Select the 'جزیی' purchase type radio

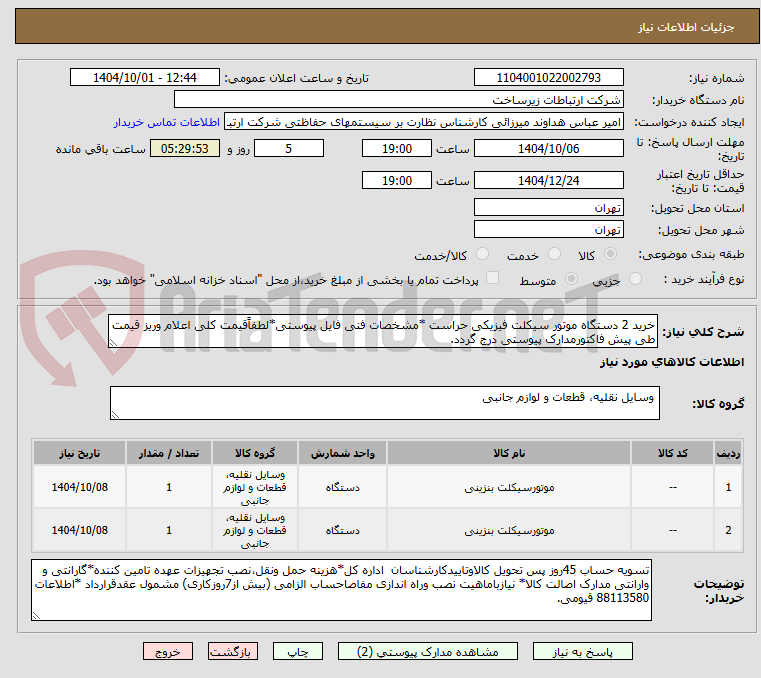click(x=635, y=279)
